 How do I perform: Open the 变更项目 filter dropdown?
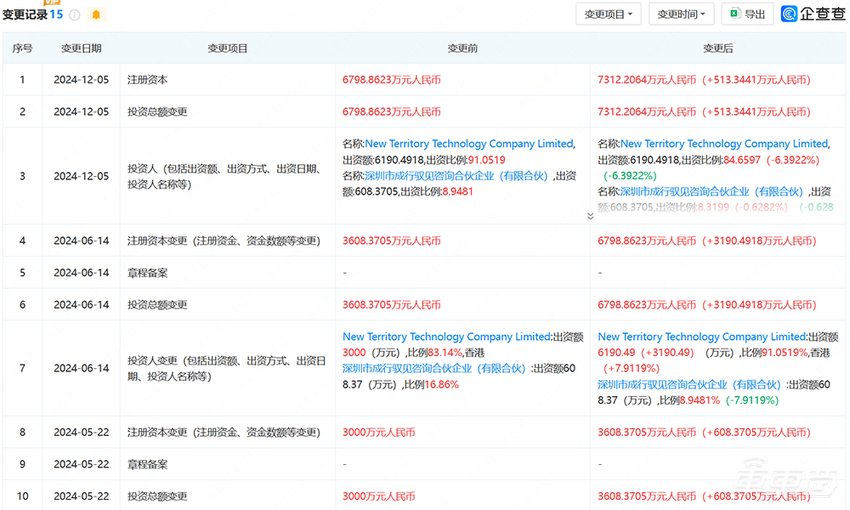tap(608, 14)
